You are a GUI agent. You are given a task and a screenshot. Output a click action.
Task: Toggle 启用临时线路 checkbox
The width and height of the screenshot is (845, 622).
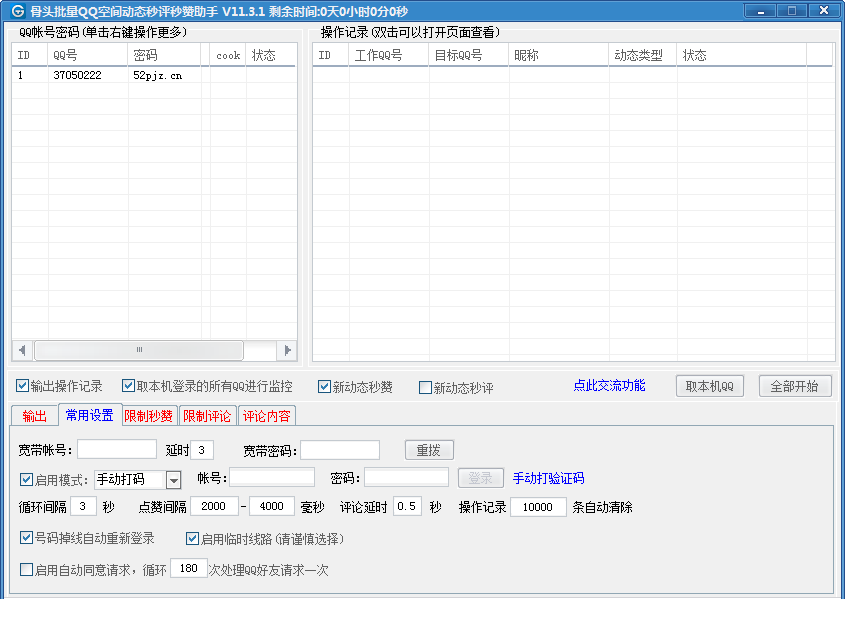click(x=192, y=538)
